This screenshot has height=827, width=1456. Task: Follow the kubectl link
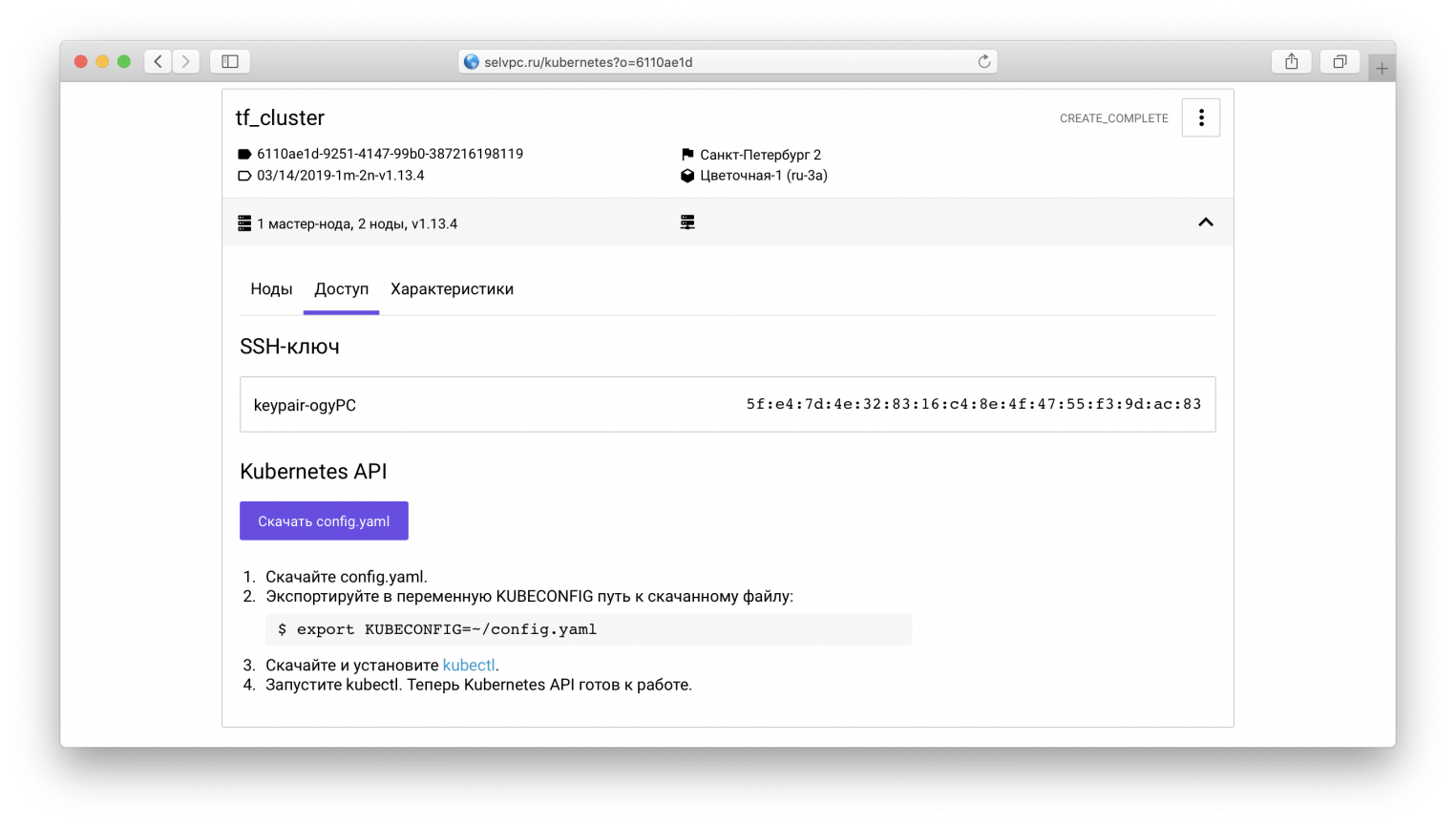[x=468, y=665]
